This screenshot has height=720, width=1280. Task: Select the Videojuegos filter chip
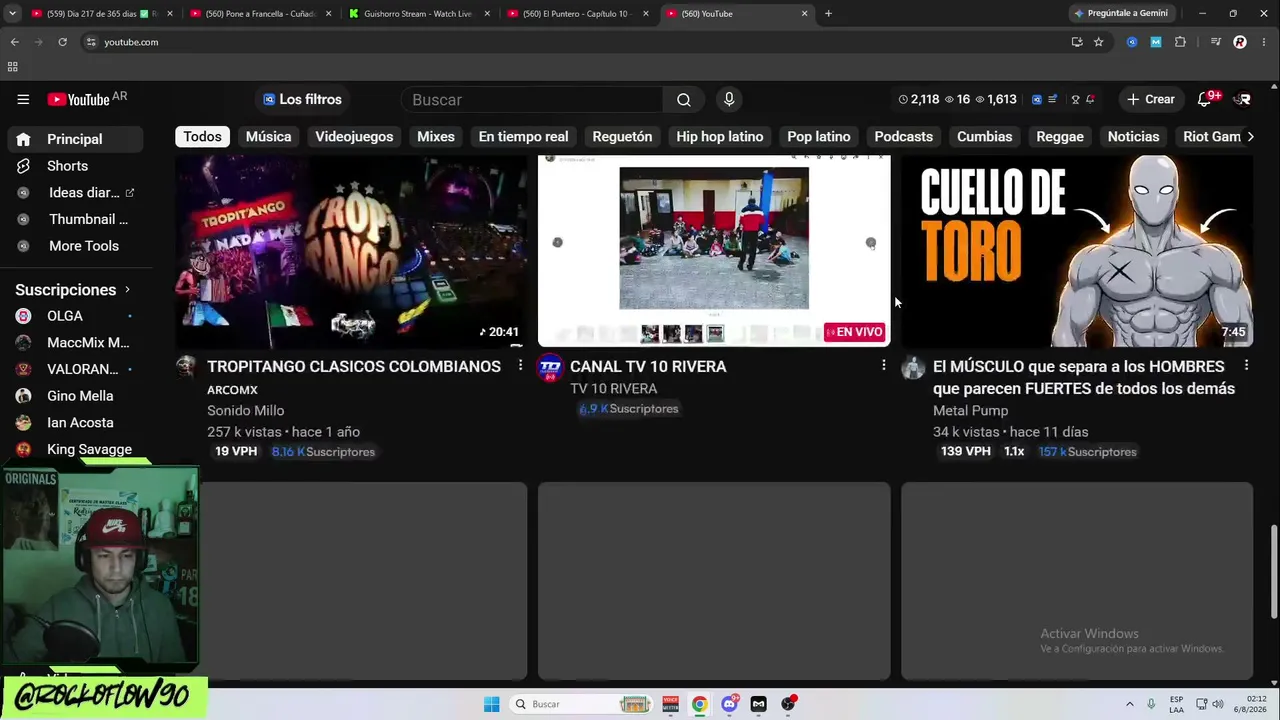pos(354,137)
